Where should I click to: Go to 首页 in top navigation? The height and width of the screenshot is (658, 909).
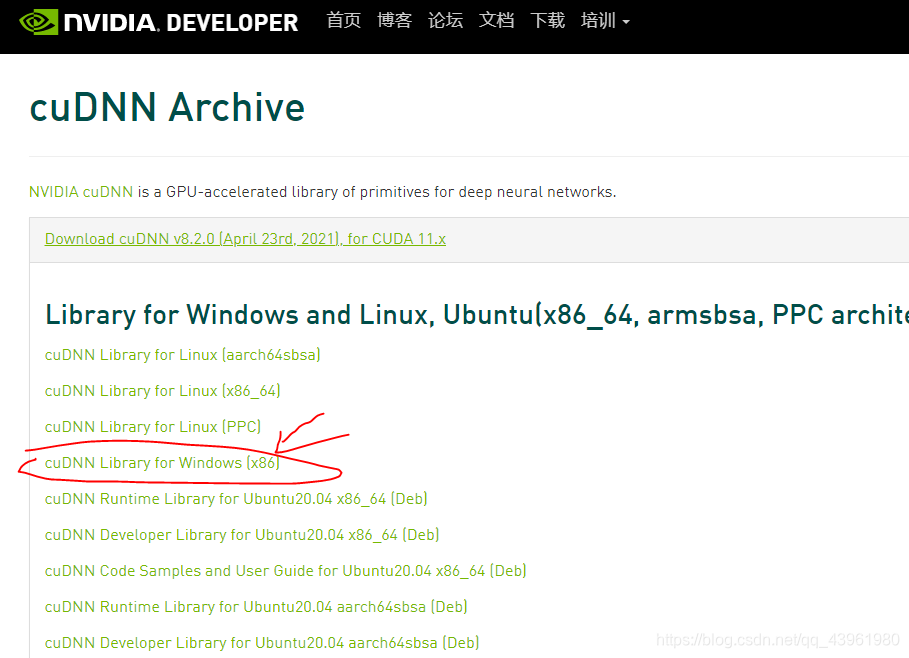(x=343, y=20)
